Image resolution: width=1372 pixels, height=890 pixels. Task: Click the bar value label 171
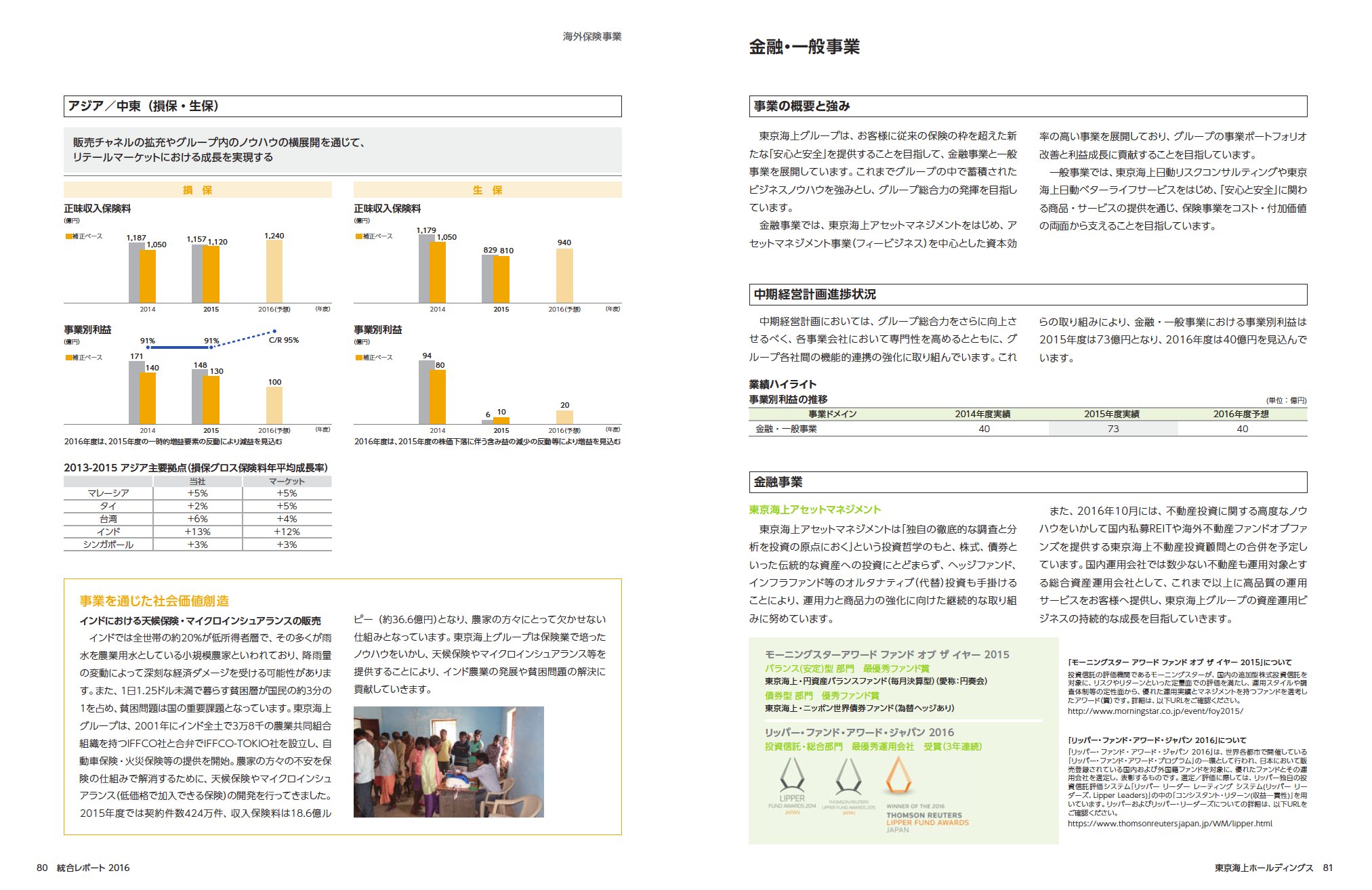[137, 356]
